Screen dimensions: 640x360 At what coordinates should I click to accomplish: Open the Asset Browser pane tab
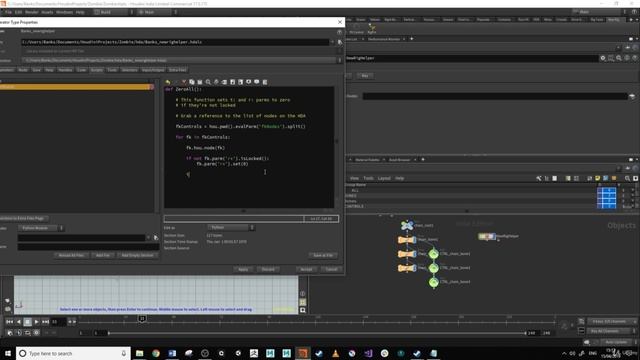click(400, 160)
